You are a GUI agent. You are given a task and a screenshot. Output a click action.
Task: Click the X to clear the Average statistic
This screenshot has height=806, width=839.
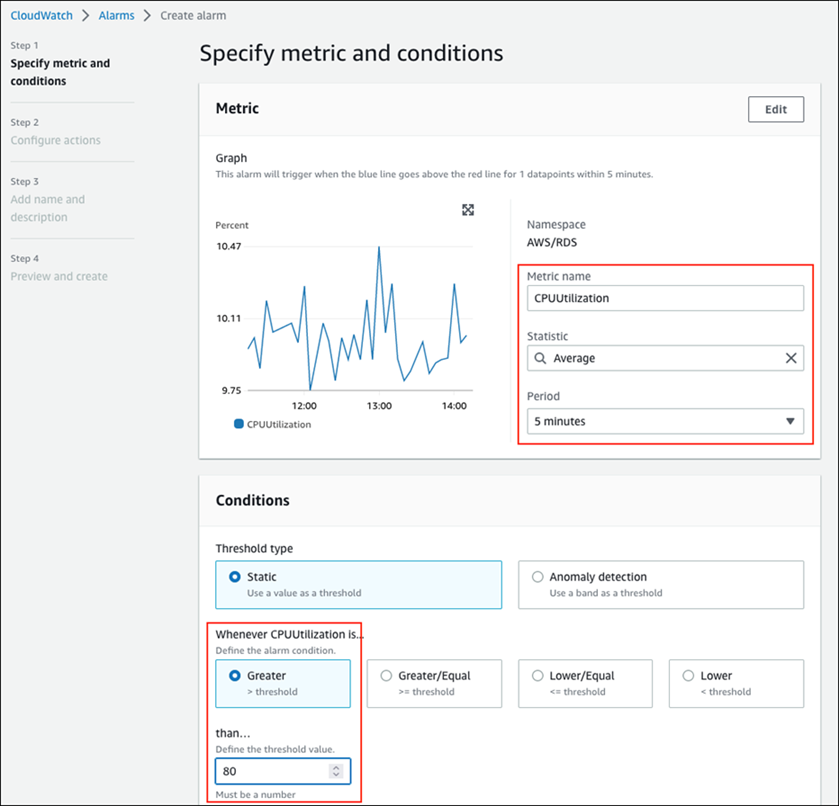[x=791, y=358]
